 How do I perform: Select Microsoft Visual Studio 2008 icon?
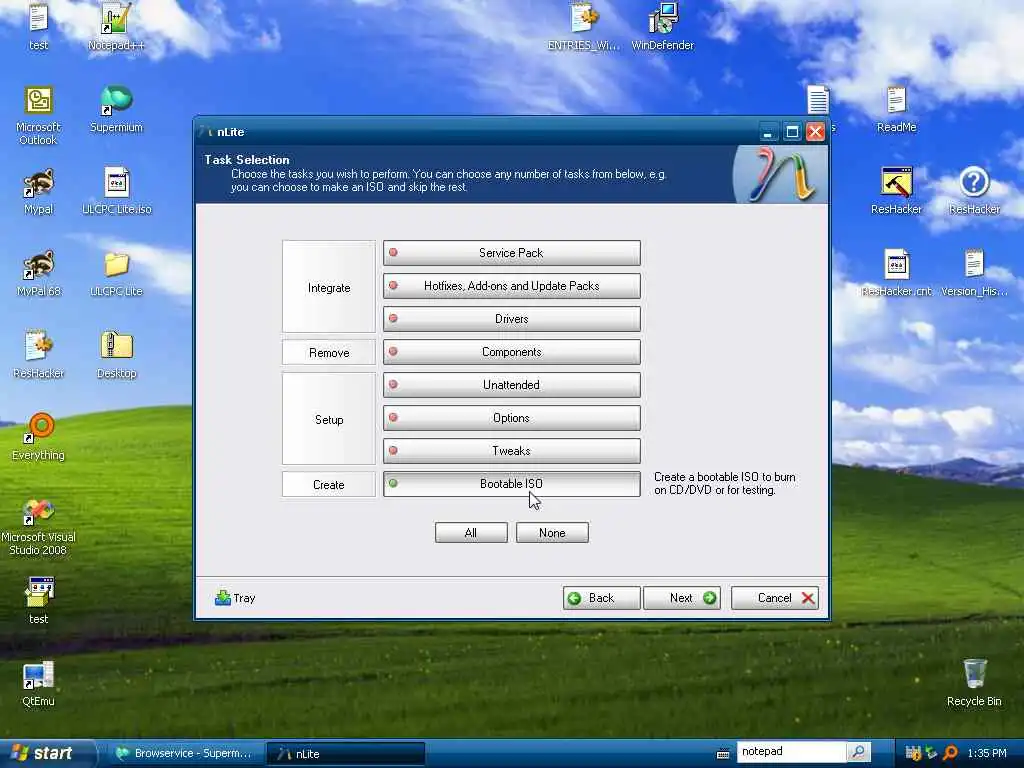click(39, 526)
